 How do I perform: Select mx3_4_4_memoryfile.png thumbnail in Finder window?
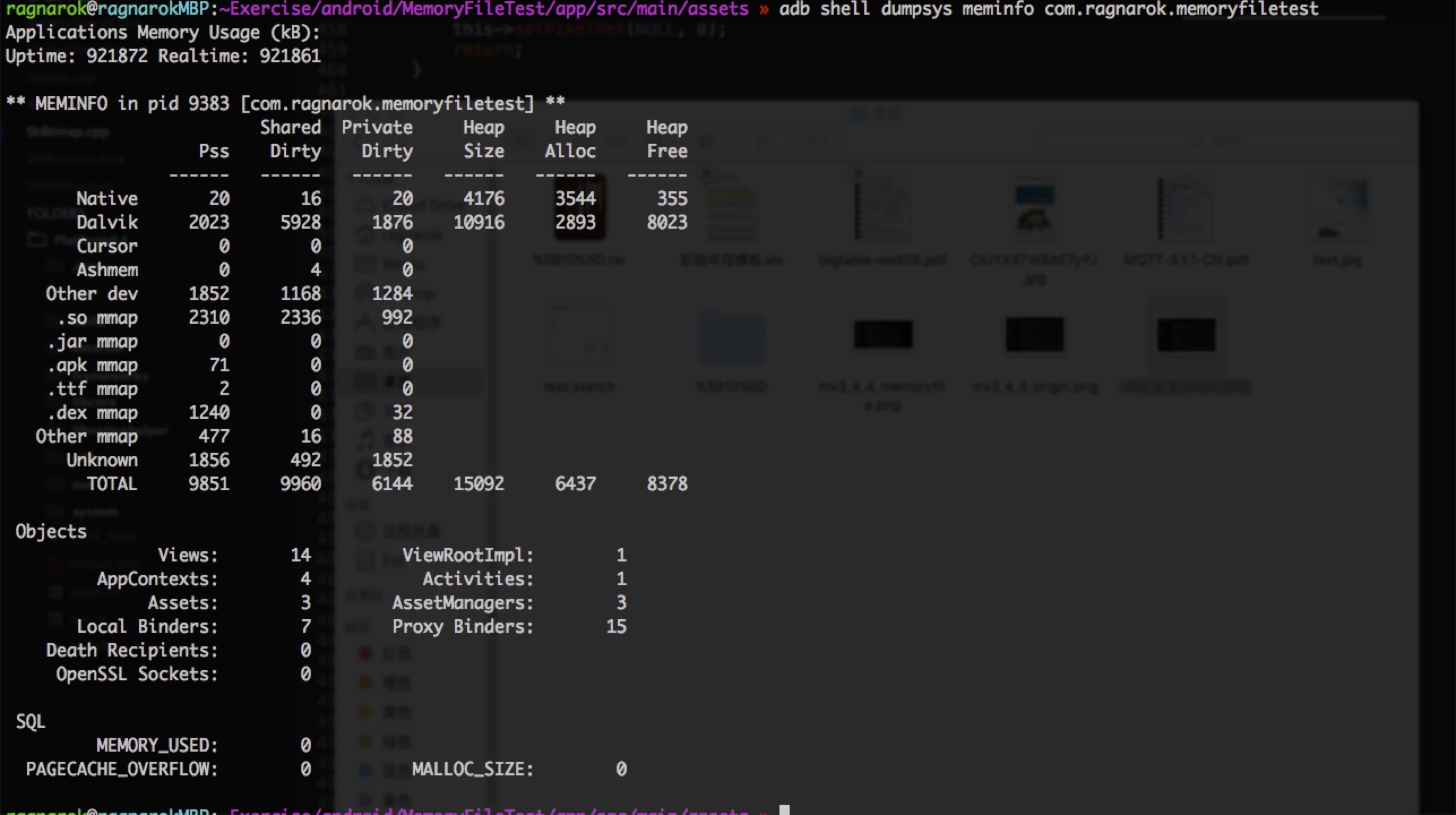click(x=882, y=334)
